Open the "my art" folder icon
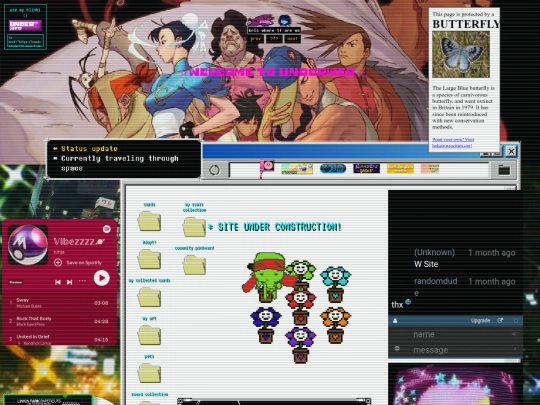Screen dimensions: 540x405 [149, 335]
